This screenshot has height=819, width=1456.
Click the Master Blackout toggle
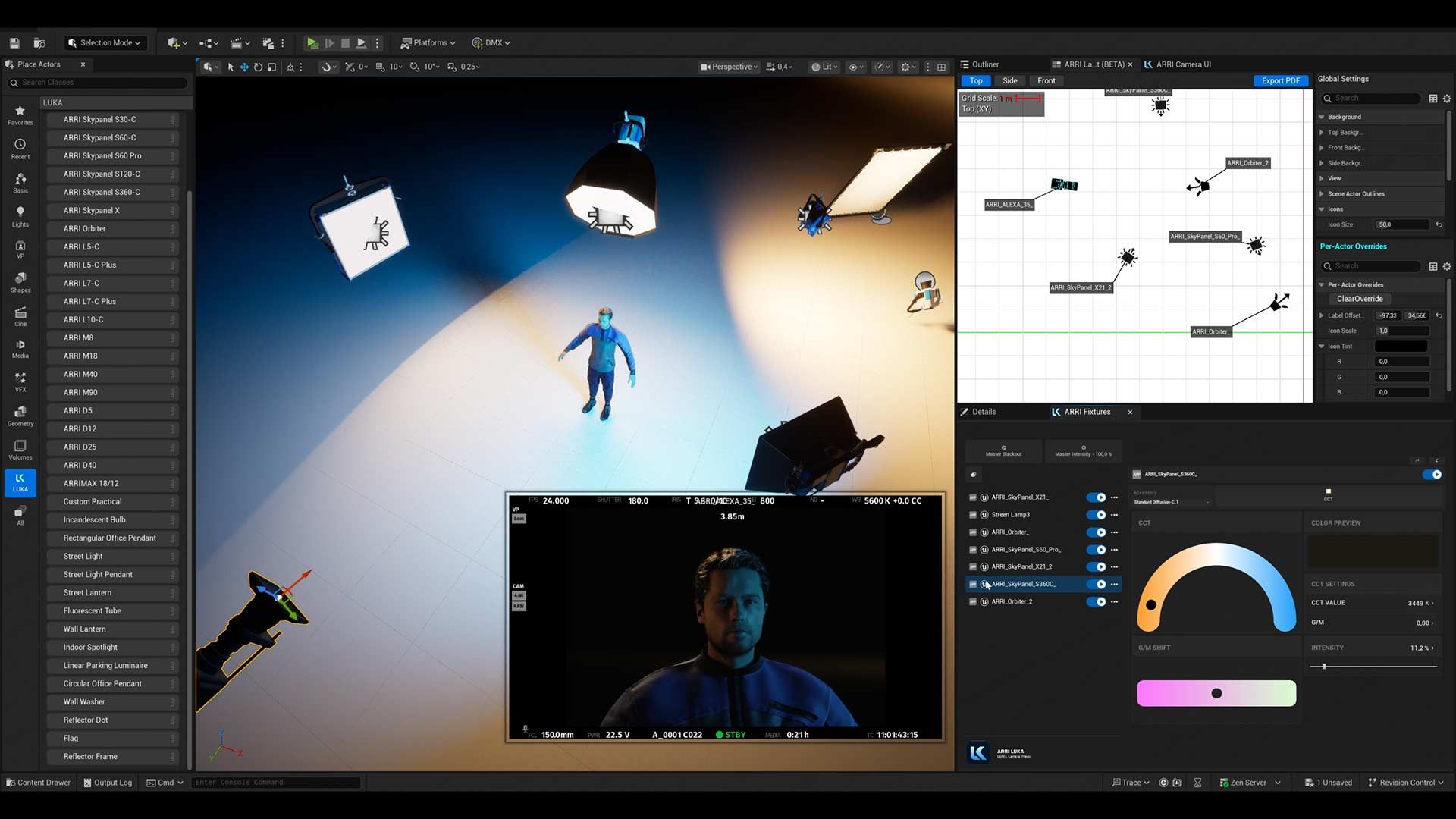point(1003,450)
